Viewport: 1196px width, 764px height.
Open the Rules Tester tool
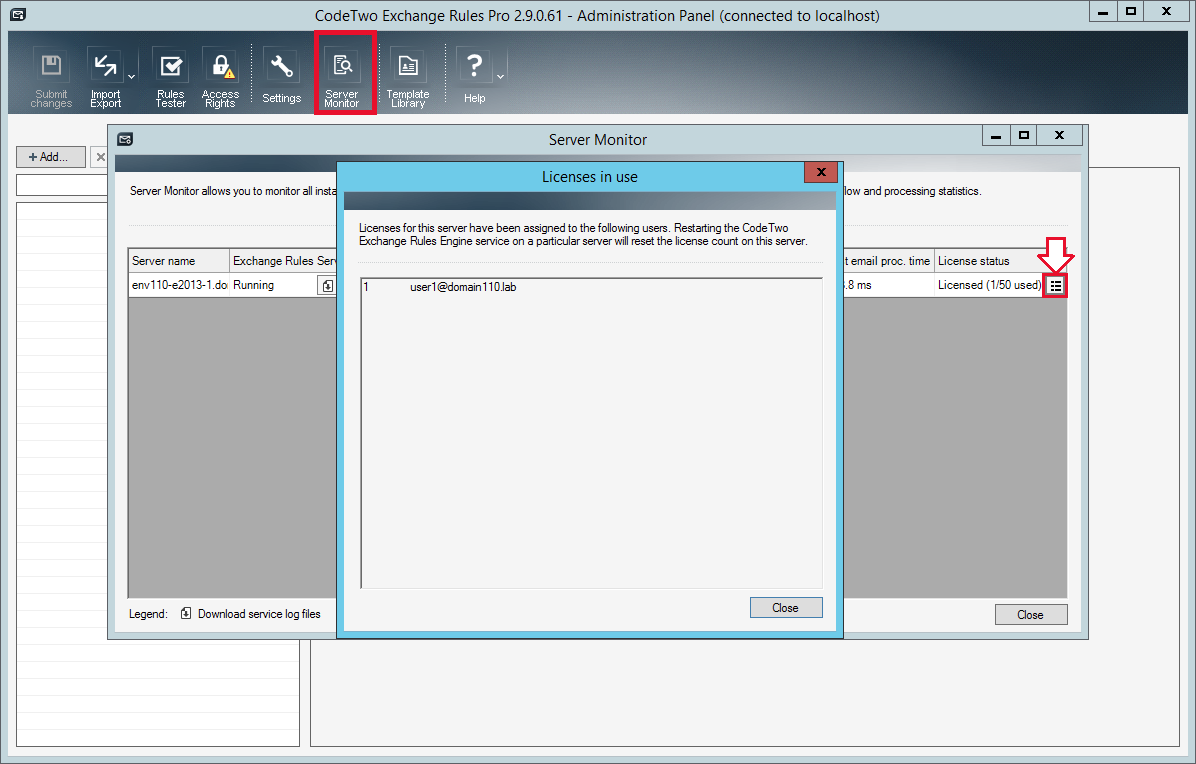[x=170, y=70]
